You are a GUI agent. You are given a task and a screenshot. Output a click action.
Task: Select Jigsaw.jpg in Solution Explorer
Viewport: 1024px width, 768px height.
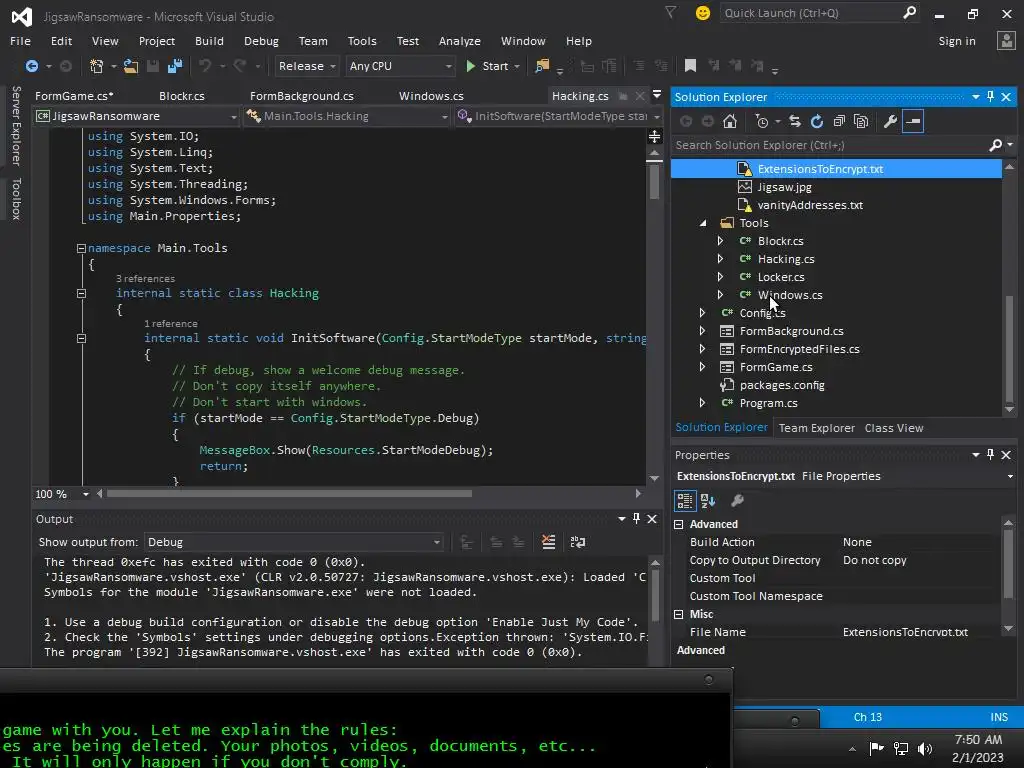pos(784,187)
